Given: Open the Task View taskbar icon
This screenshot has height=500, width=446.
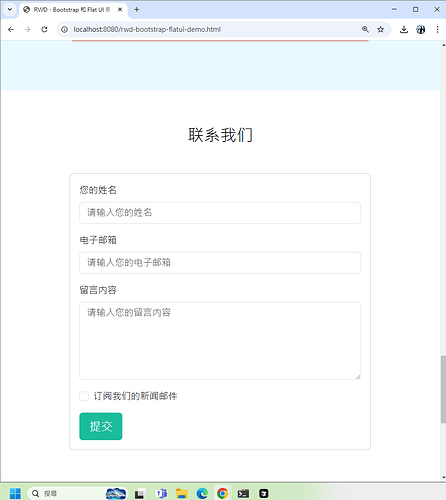Looking at the screenshot, I should [x=139, y=494].
